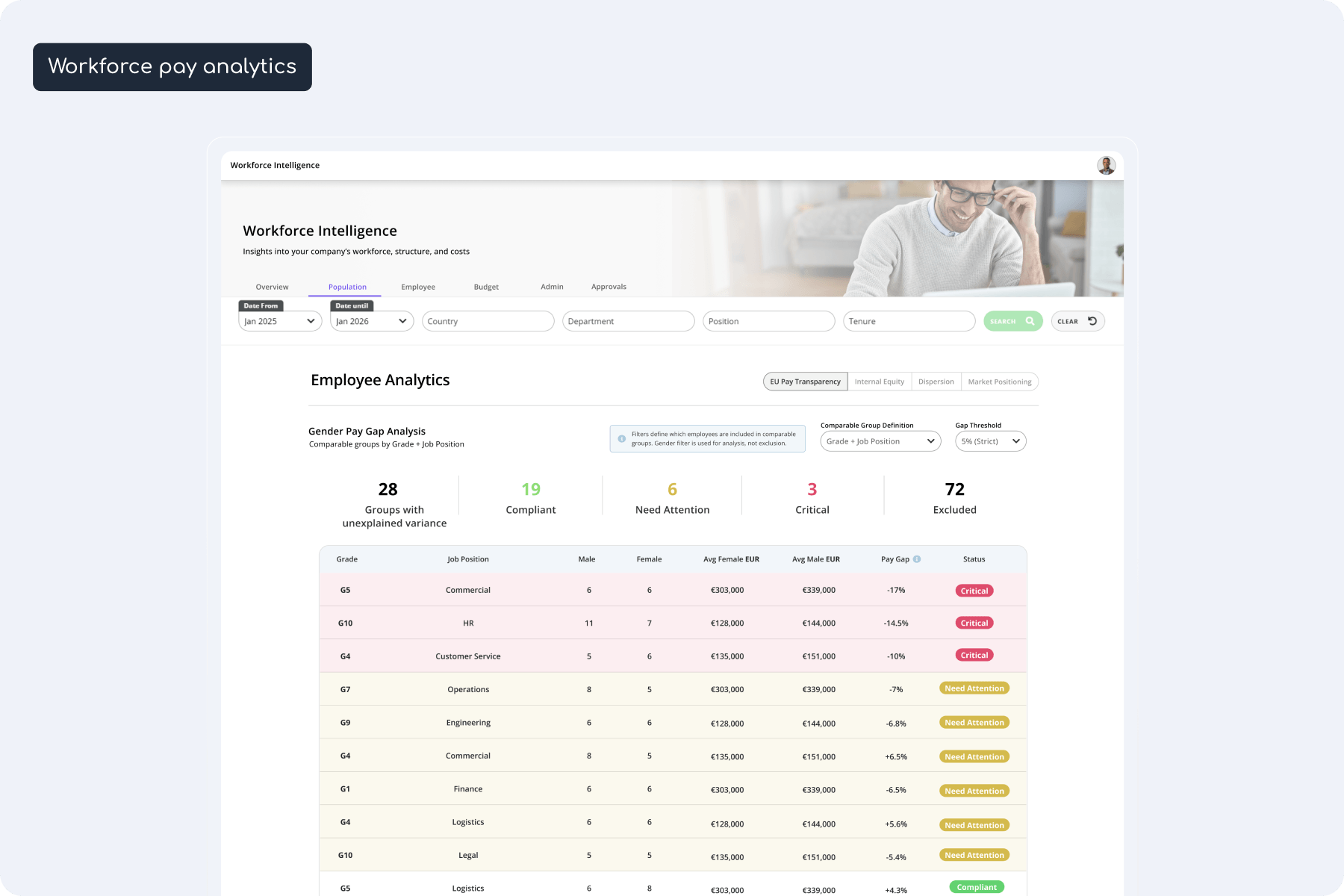Switch to the Overview tab
1344x896 pixels.
pyautogui.click(x=272, y=287)
